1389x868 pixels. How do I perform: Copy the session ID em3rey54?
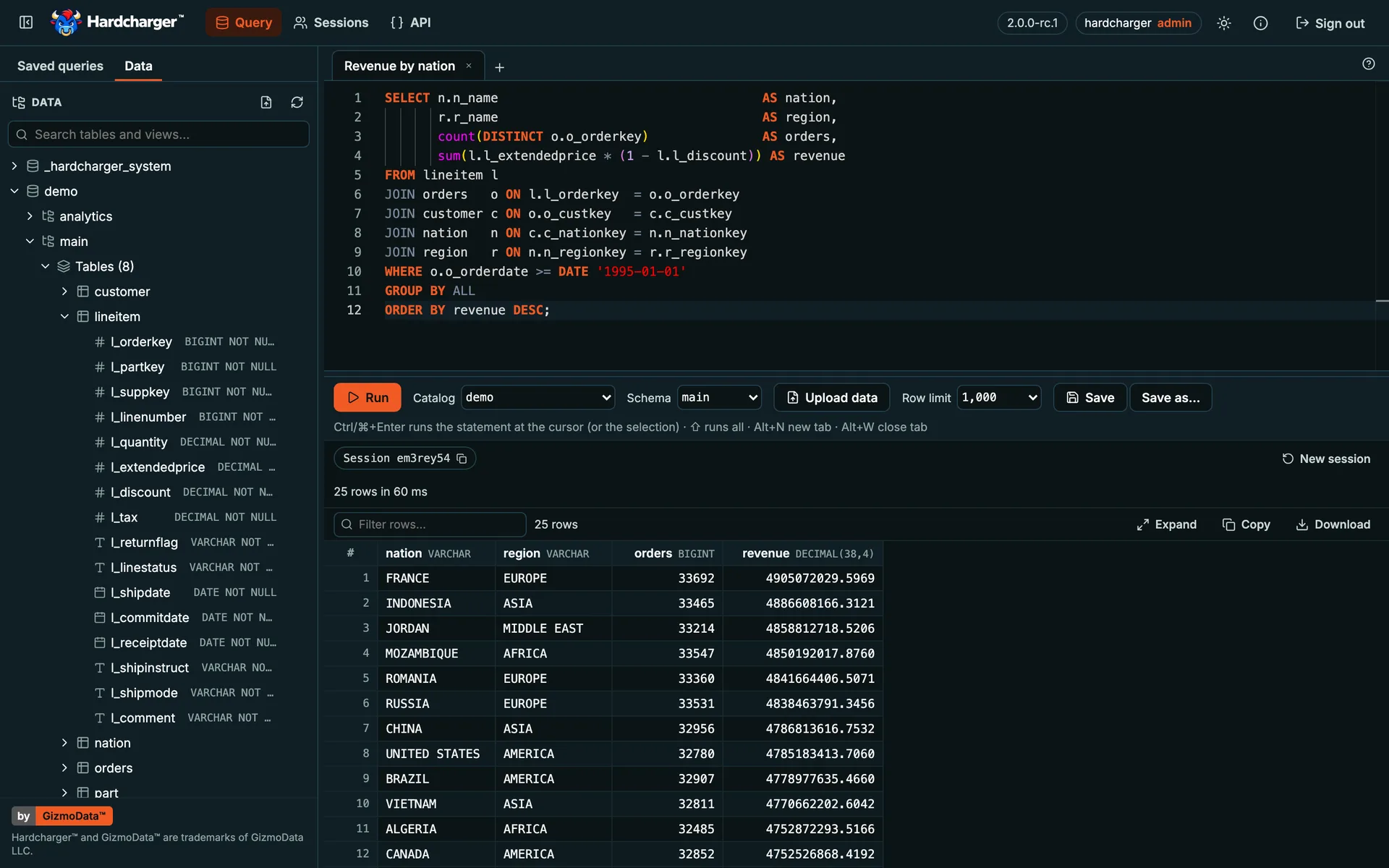[462, 459]
